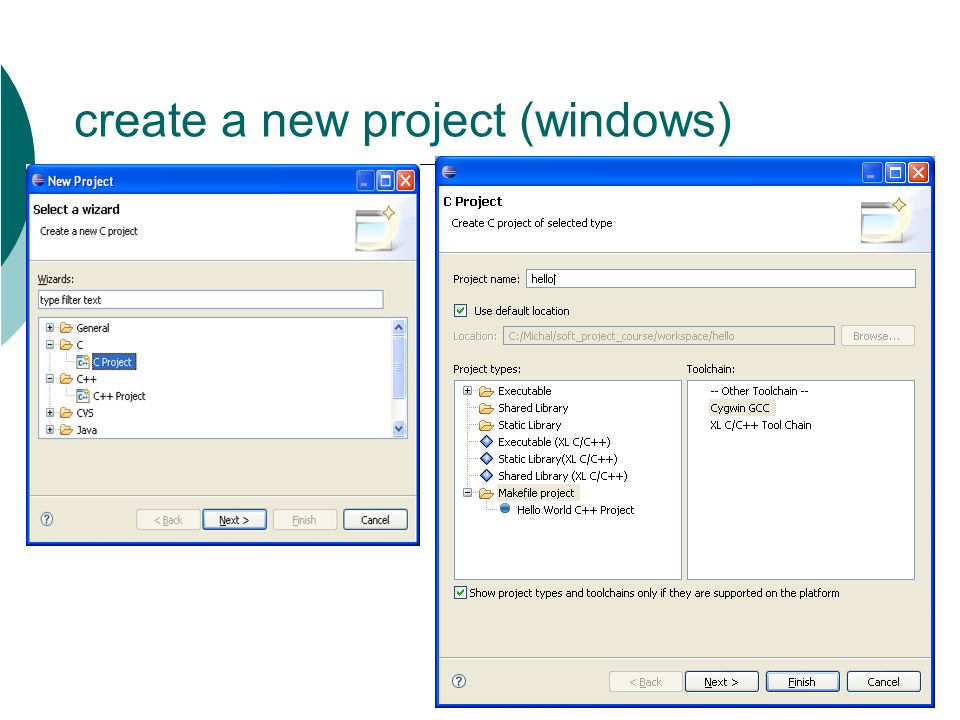Click scroll down arrow in wizards list
This screenshot has height=720, width=960.
[x=399, y=429]
